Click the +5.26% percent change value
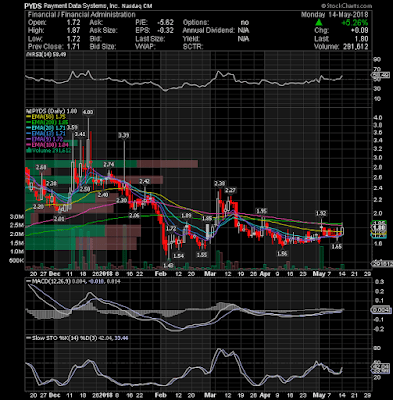Screen dimensions: 393x400 354,23
